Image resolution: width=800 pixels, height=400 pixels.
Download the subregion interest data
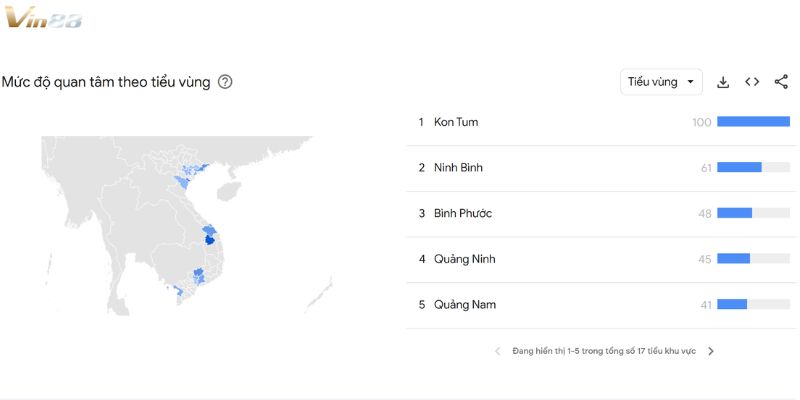723,82
